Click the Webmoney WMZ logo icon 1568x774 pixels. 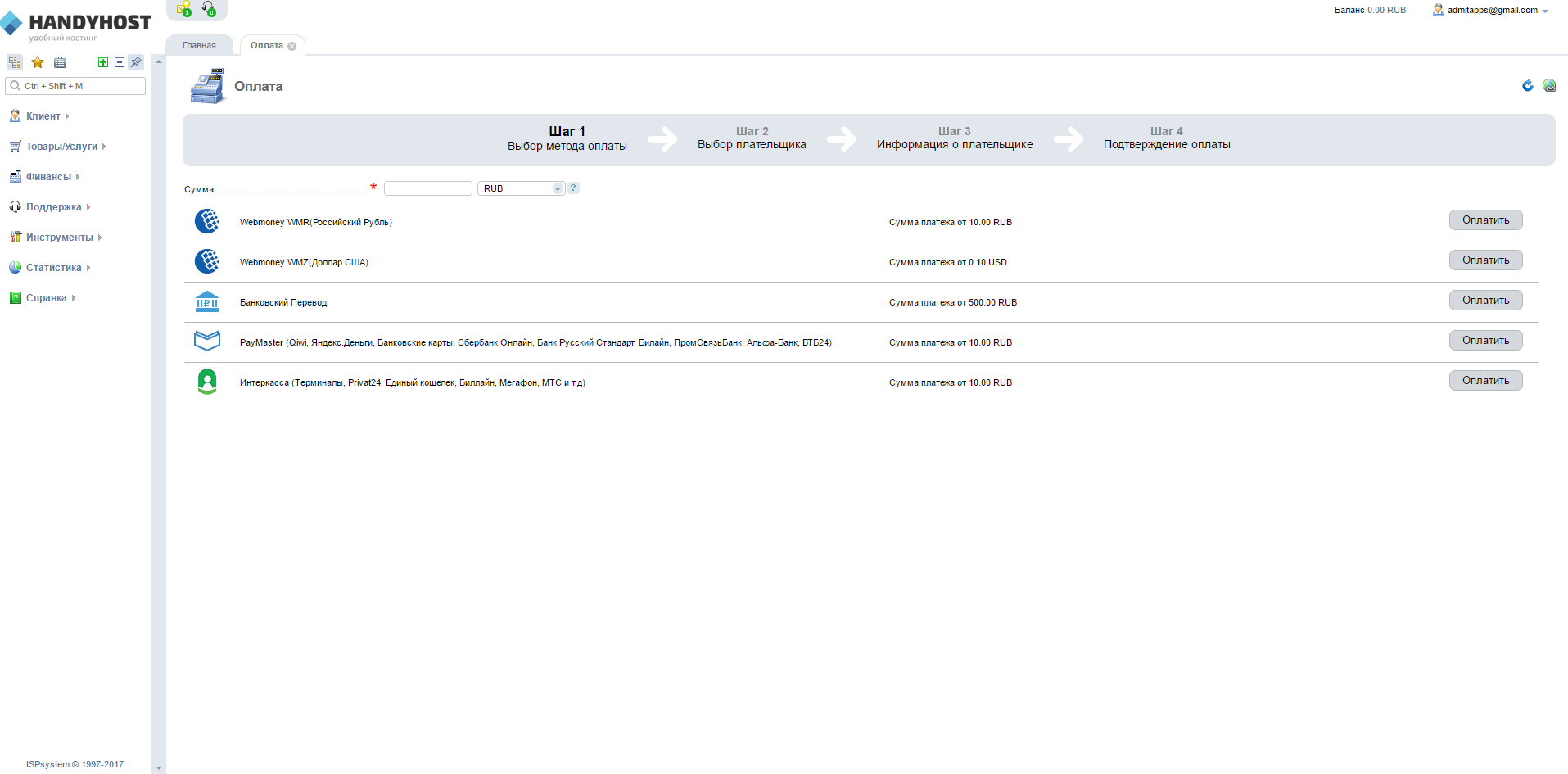207,261
